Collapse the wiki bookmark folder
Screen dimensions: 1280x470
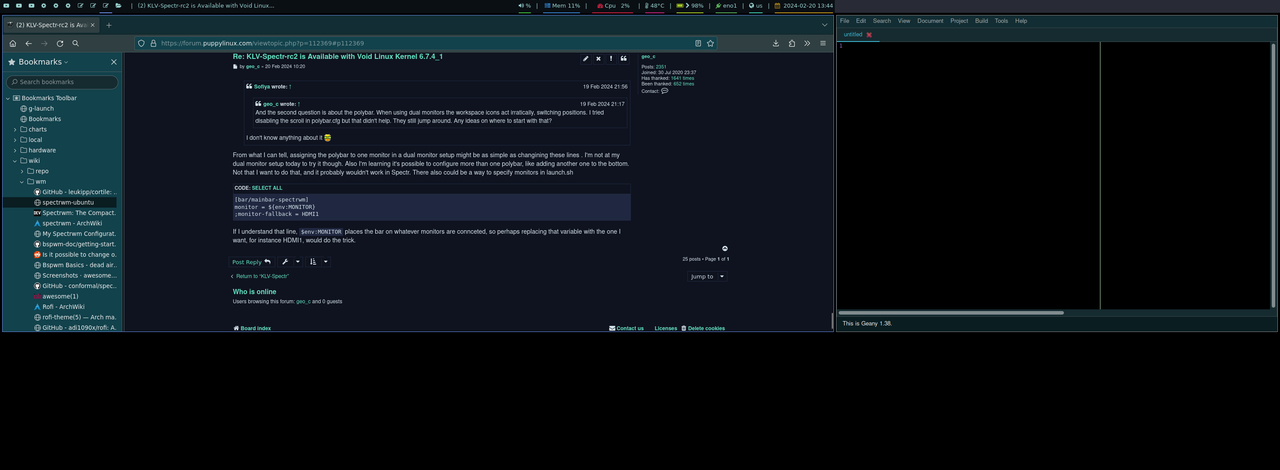15,160
